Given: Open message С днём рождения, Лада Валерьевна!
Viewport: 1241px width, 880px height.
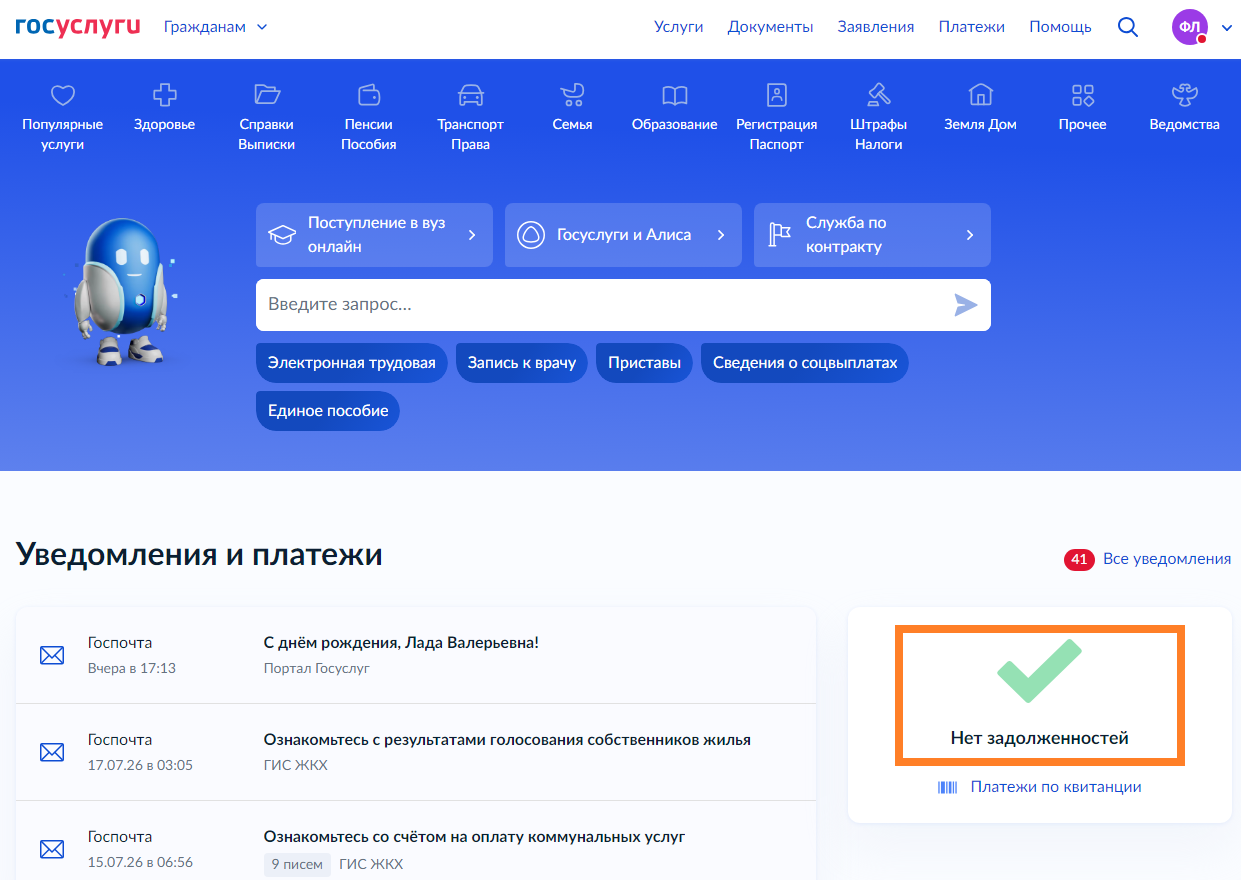Looking at the screenshot, I should click(x=401, y=643).
